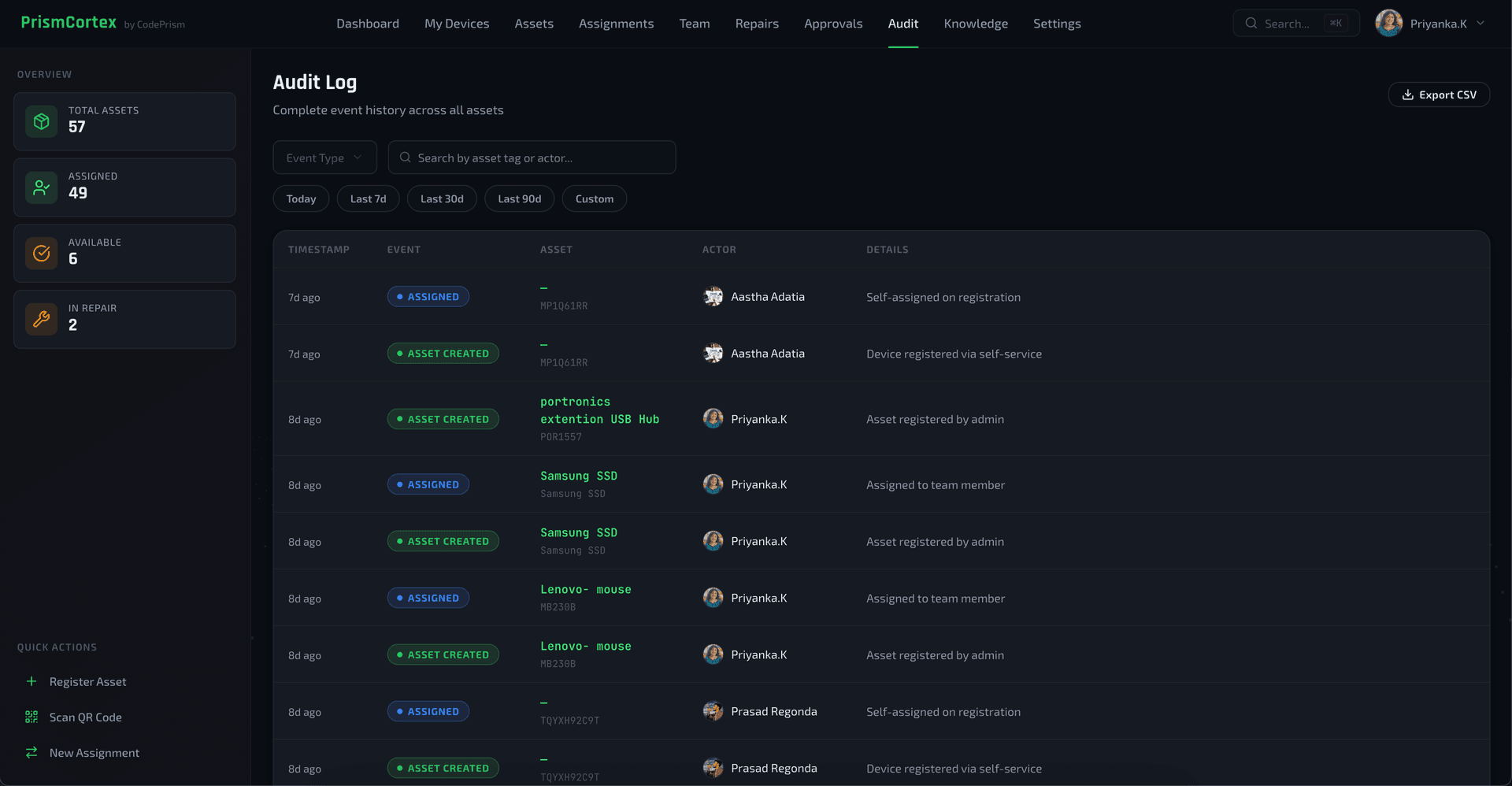Open My Devices tab
Screen dimensions: 1512x786
(457, 24)
